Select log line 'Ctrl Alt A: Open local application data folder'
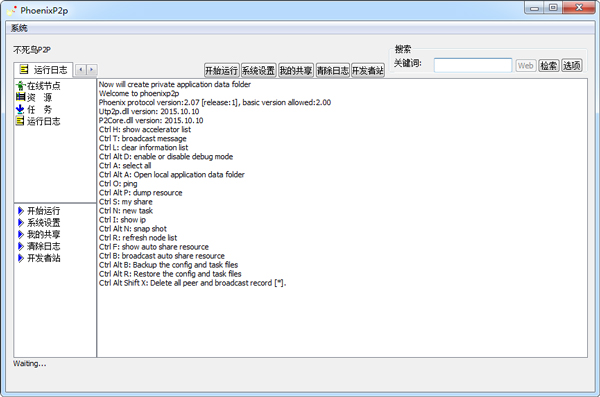The height and width of the screenshot is (397, 600). click(172, 175)
